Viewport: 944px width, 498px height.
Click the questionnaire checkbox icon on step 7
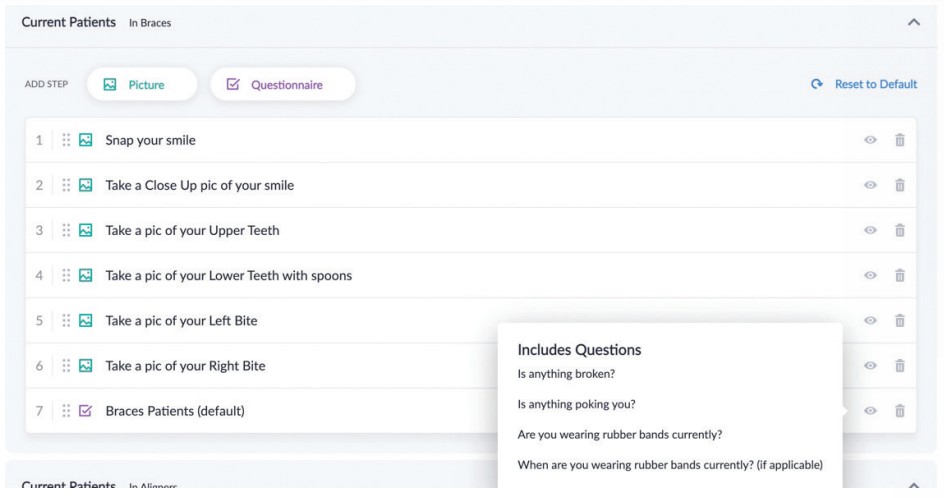pyautogui.click(x=85, y=411)
